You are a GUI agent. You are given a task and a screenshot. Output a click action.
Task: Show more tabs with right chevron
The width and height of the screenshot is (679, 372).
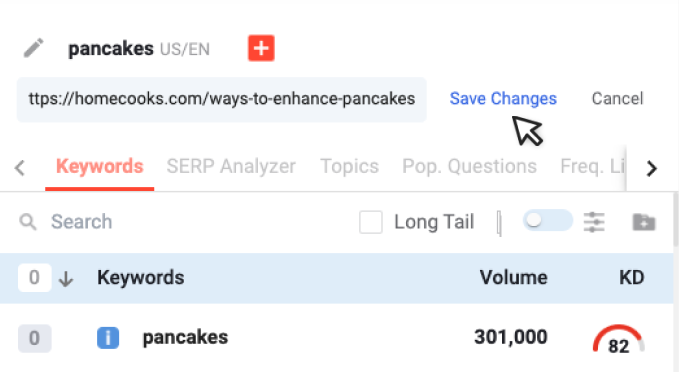click(x=652, y=168)
